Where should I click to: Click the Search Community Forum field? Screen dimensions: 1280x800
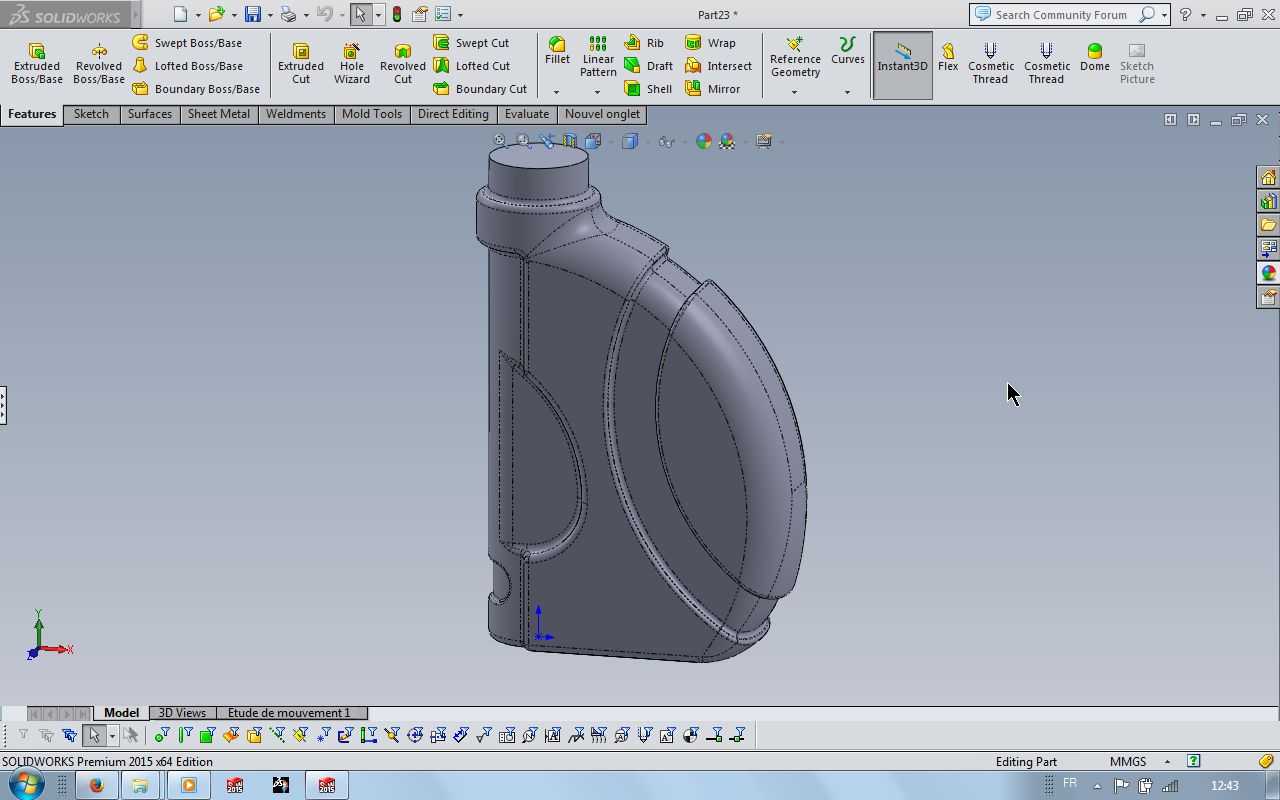1060,15
